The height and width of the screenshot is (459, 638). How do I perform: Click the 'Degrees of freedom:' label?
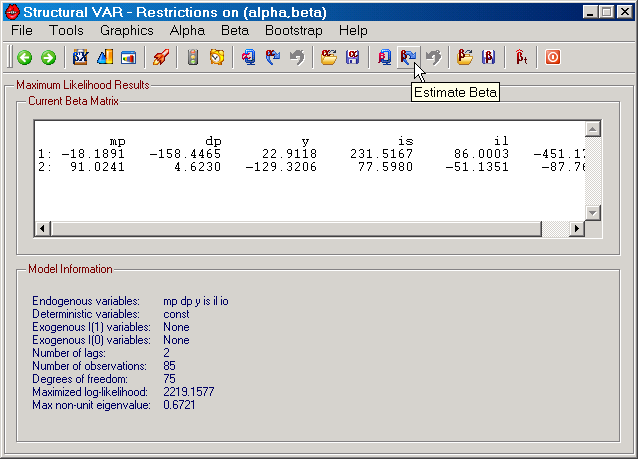80,379
